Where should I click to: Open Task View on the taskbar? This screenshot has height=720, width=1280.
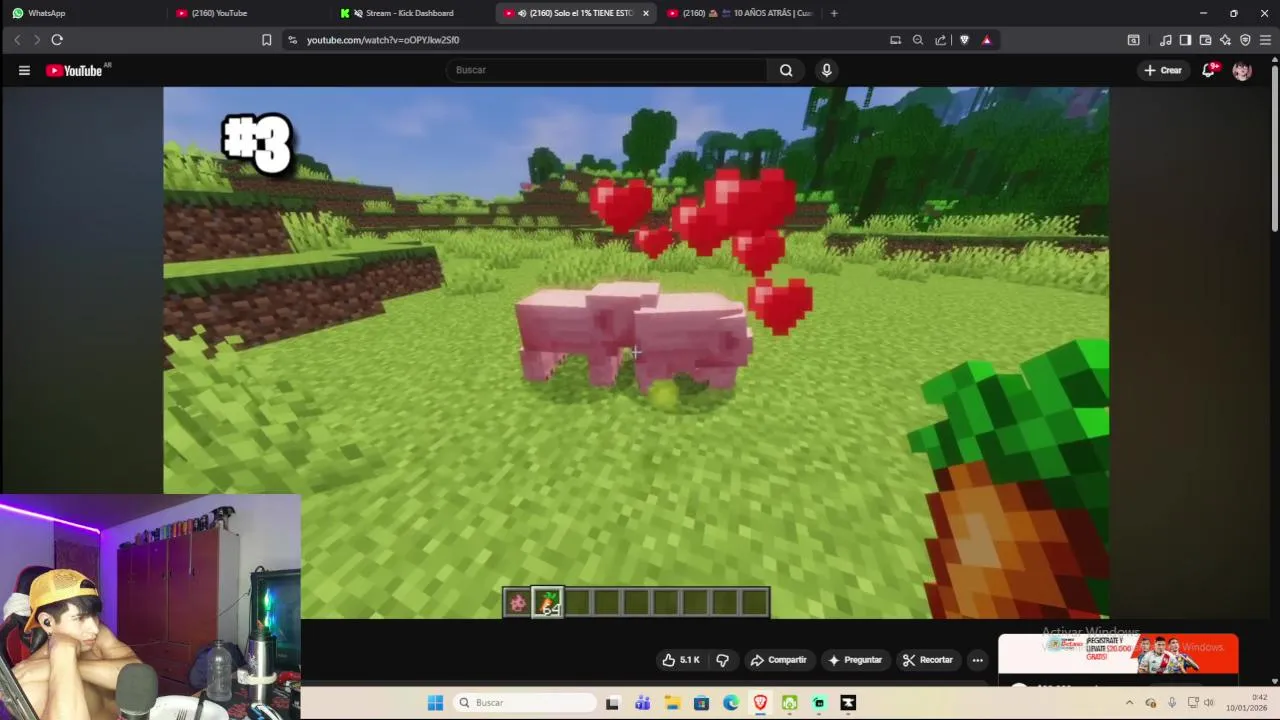click(x=612, y=703)
